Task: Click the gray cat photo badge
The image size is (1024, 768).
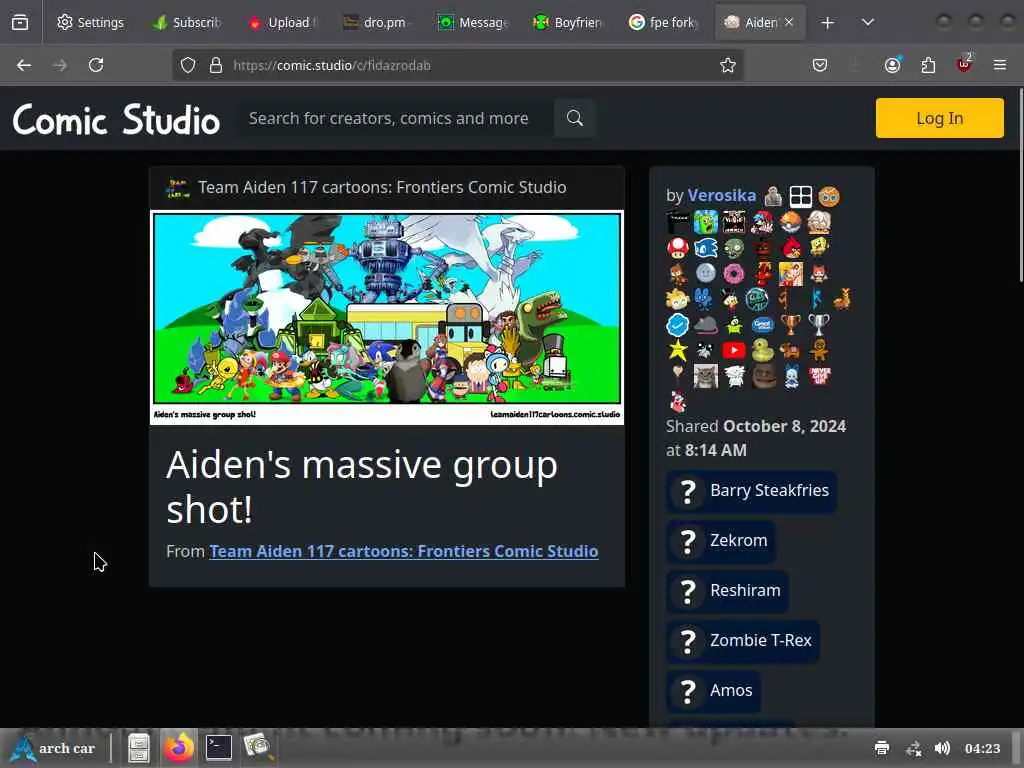Action: (x=706, y=376)
